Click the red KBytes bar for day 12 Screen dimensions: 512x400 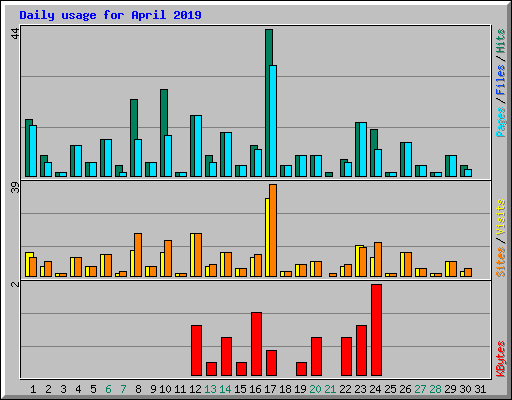(196, 350)
